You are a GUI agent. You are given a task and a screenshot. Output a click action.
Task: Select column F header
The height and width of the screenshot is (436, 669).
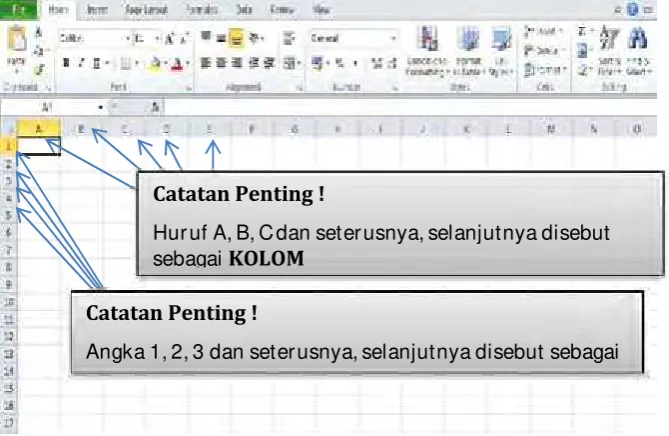pyautogui.click(x=252, y=129)
